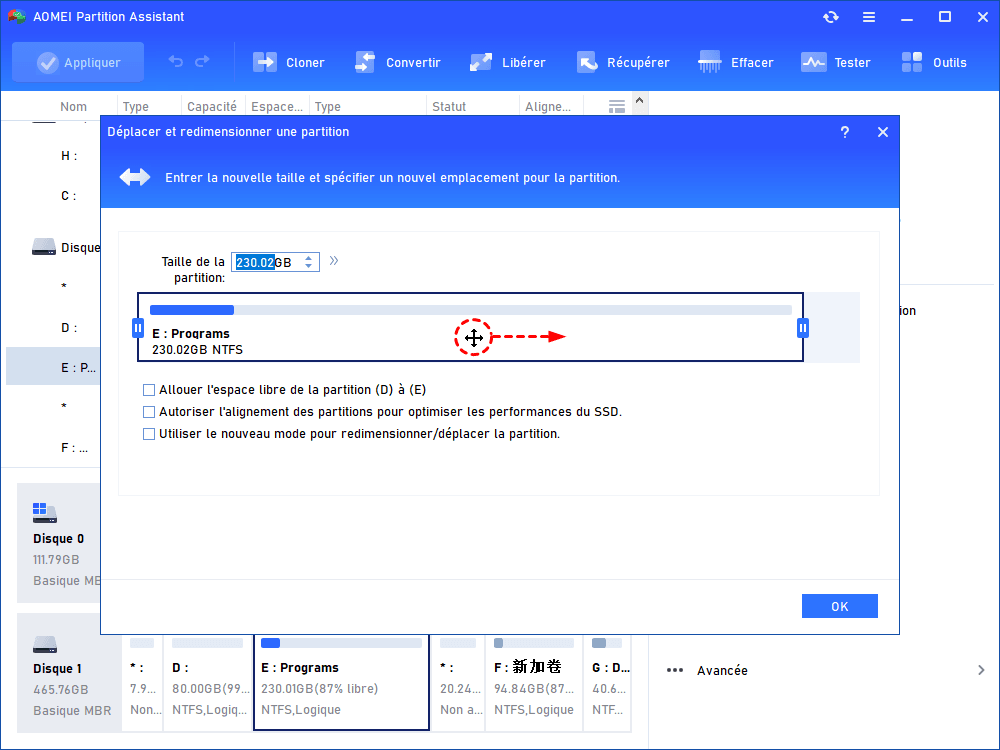Open the Libérer tool
This screenshot has height=750, width=1000.
tap(508, 62)
